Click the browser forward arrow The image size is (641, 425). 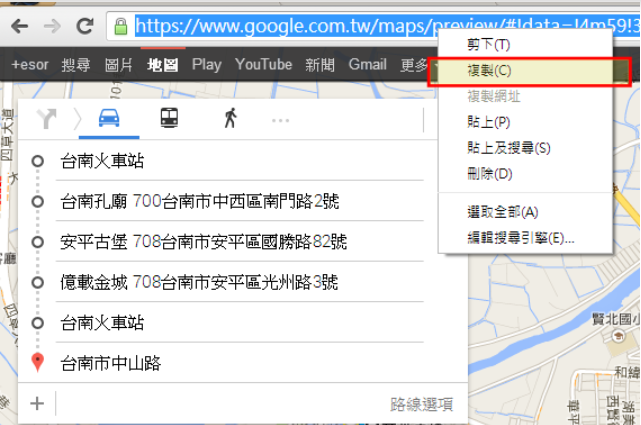point(50,24)
